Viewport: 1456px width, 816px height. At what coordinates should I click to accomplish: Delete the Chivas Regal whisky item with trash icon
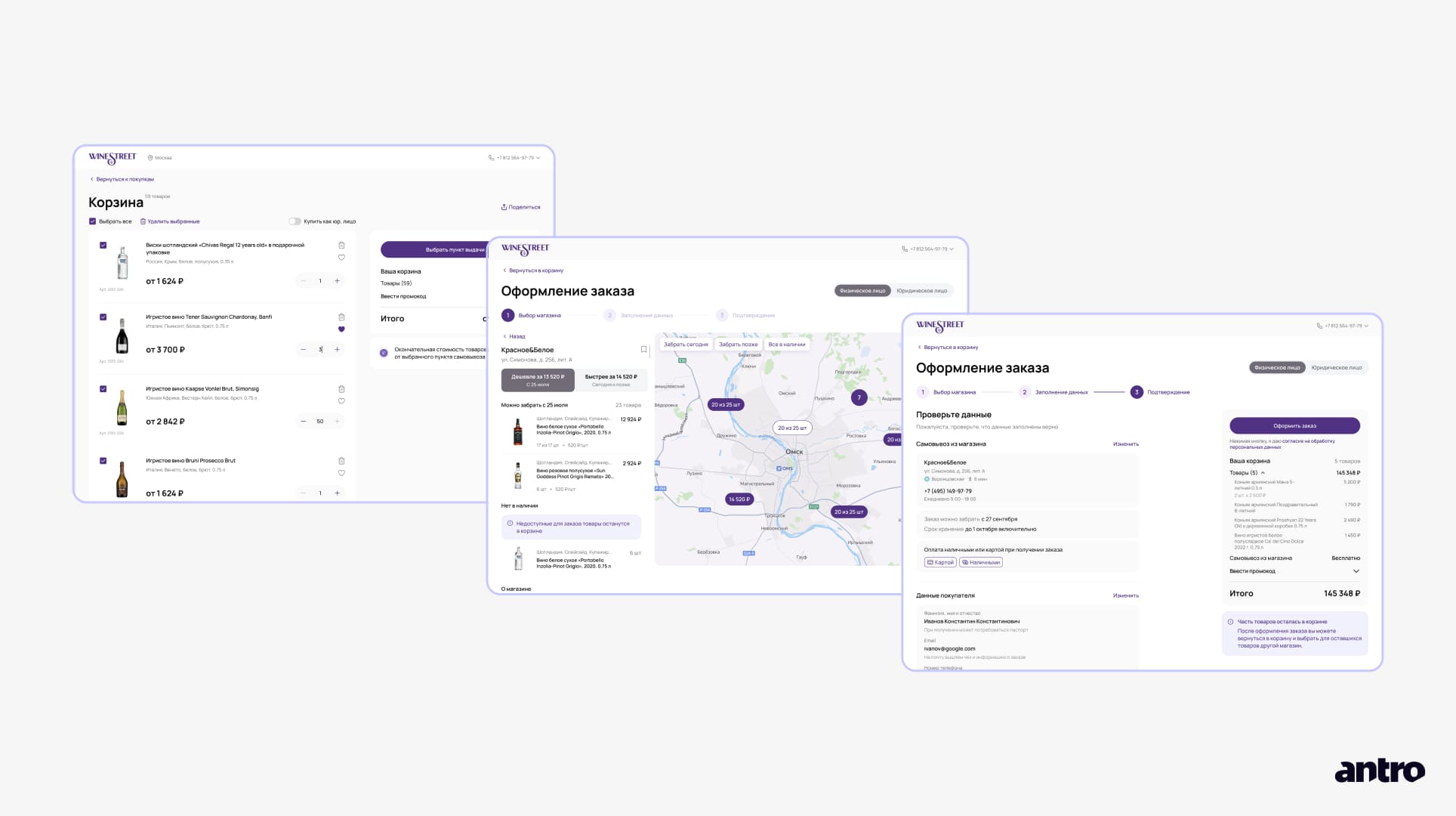pyautogui.click(x=341, y=246)
